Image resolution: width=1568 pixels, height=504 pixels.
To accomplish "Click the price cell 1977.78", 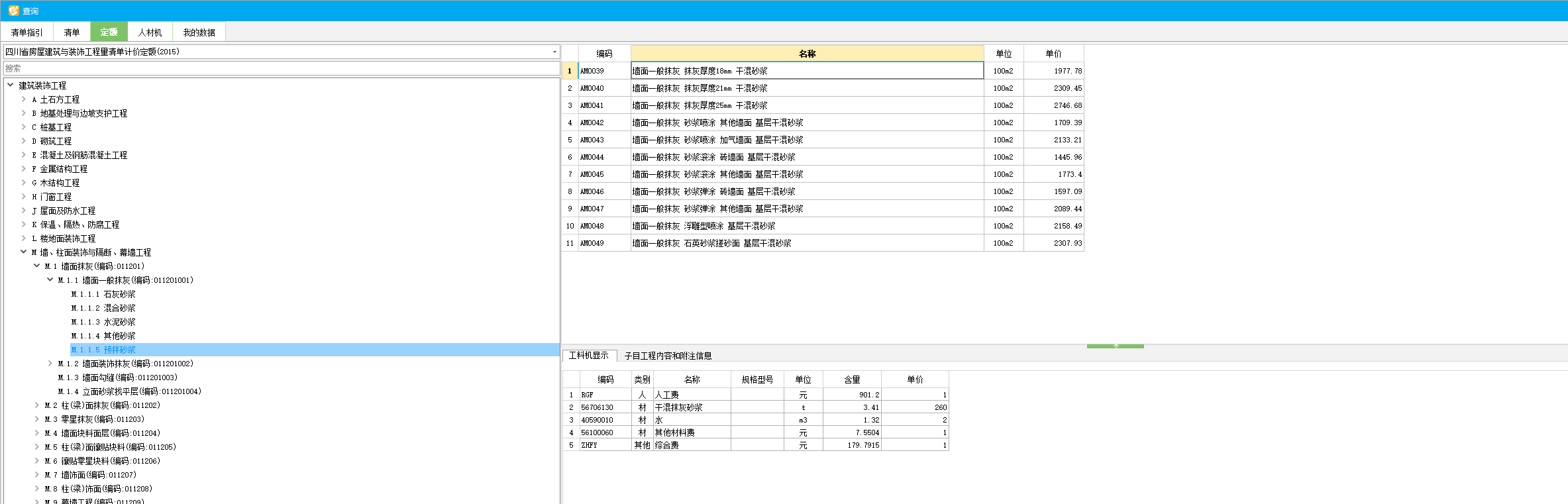I will click(x=1054, y=71).
